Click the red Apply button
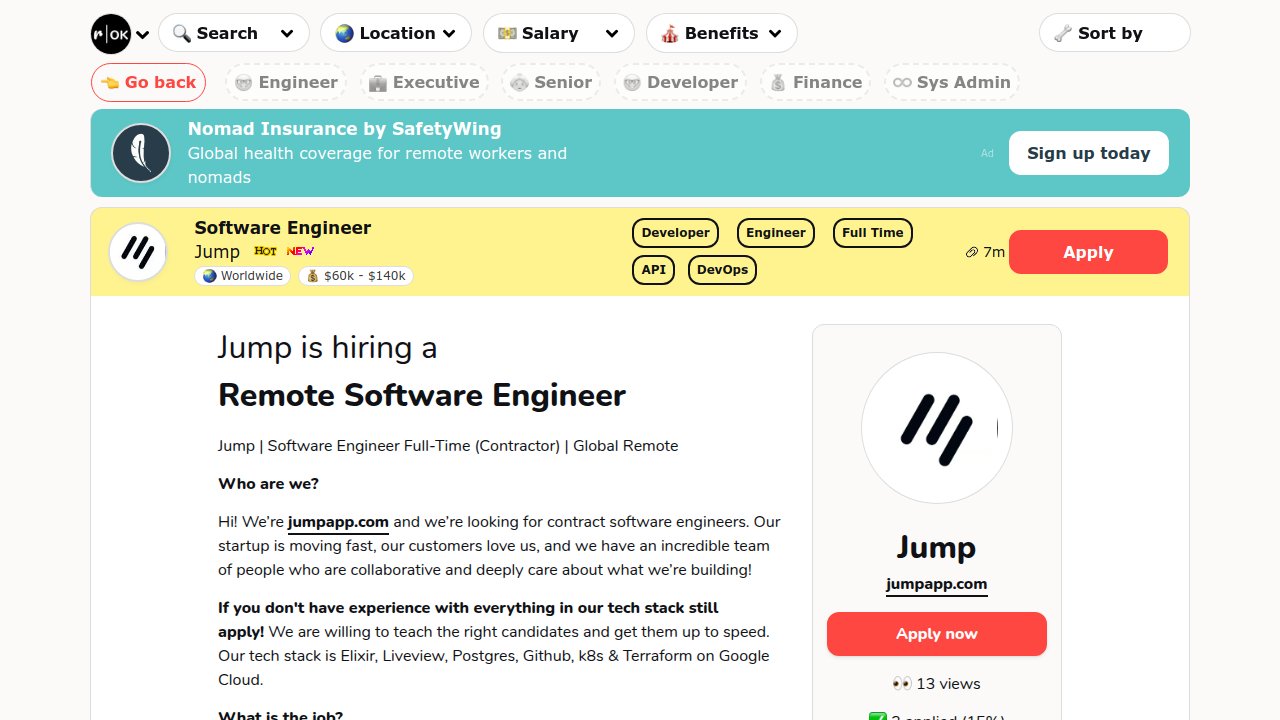The height and width of the screenshot is (720, 1280). coord(1088,252)
